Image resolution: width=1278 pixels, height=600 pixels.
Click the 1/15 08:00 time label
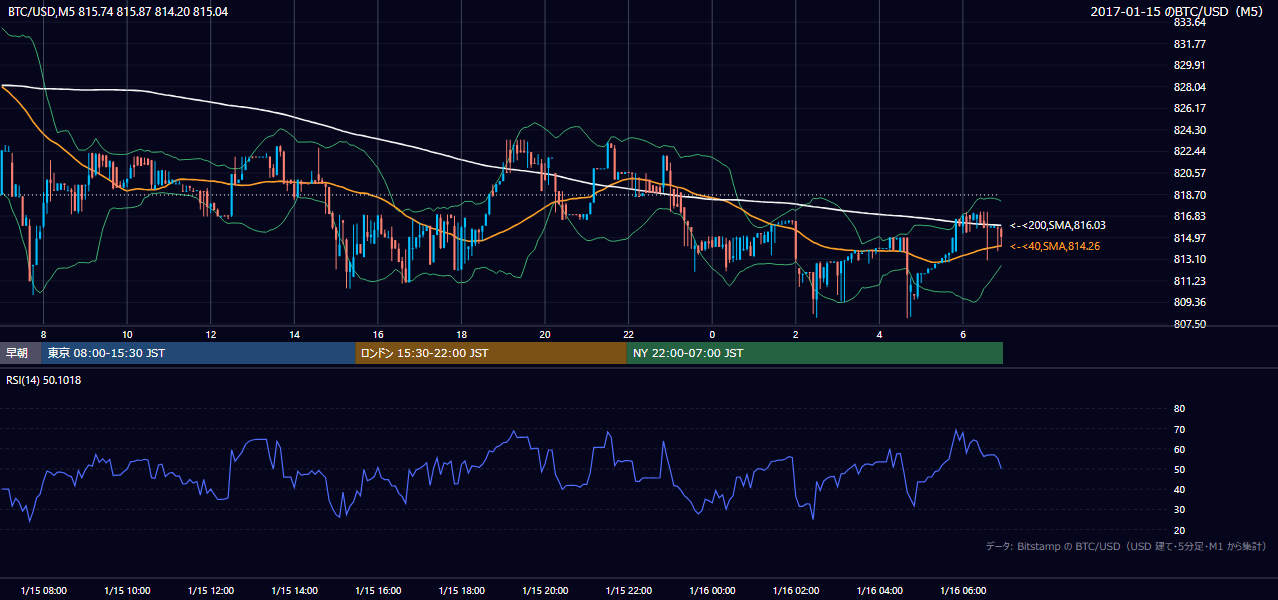43,590
